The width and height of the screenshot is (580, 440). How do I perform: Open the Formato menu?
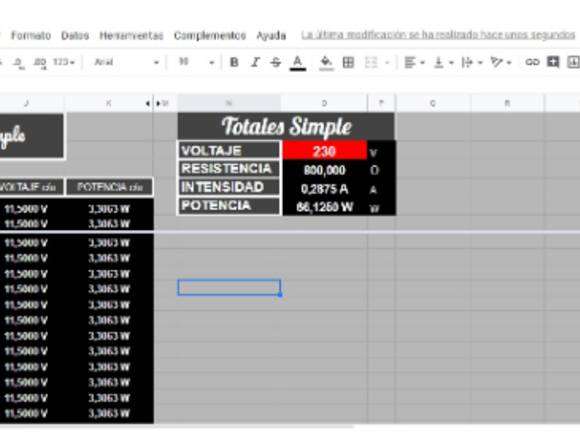click(31, 35)
